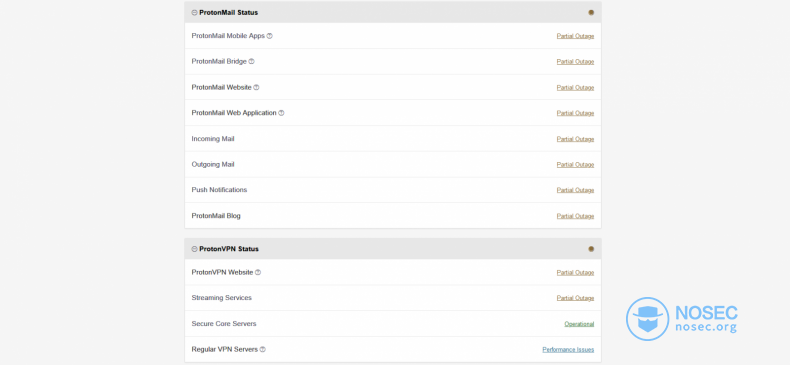Click help icon beside ProtonMail Mobile Apps
The image size is (790, 365).
(270, 36)
